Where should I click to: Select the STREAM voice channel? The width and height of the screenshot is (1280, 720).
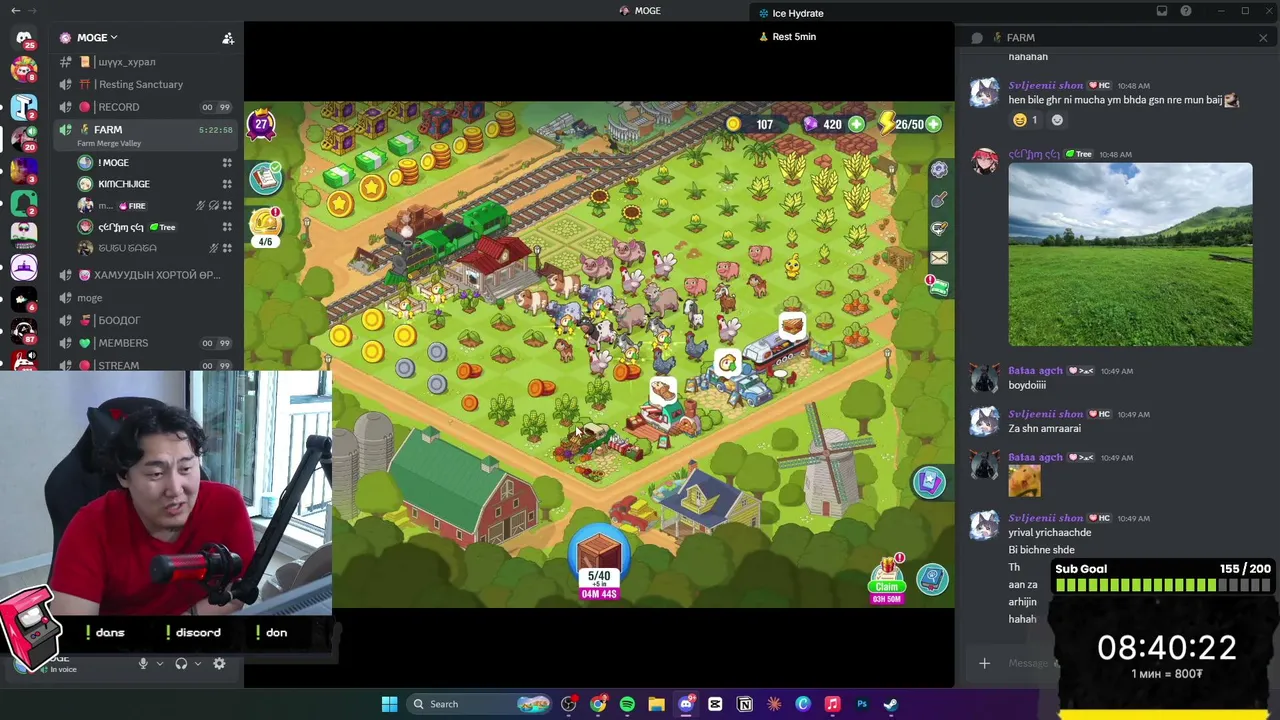click(x=146, y=365)
